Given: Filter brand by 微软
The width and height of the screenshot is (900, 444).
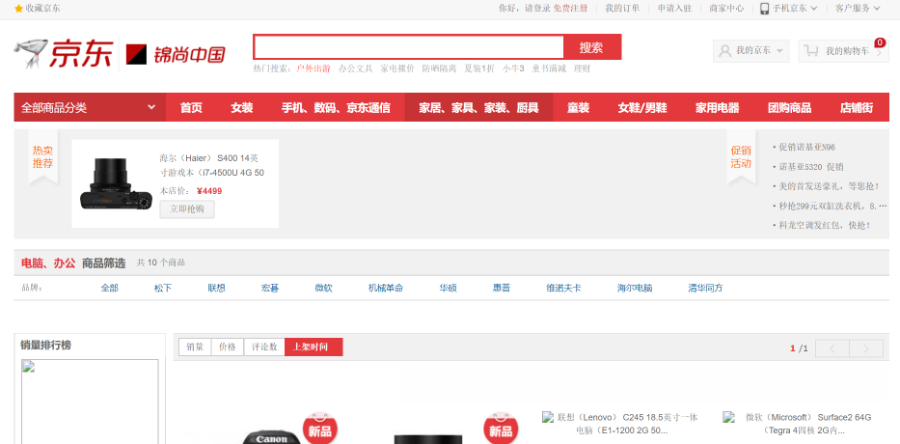Looking at the screenshot, I should click(323, 288).
